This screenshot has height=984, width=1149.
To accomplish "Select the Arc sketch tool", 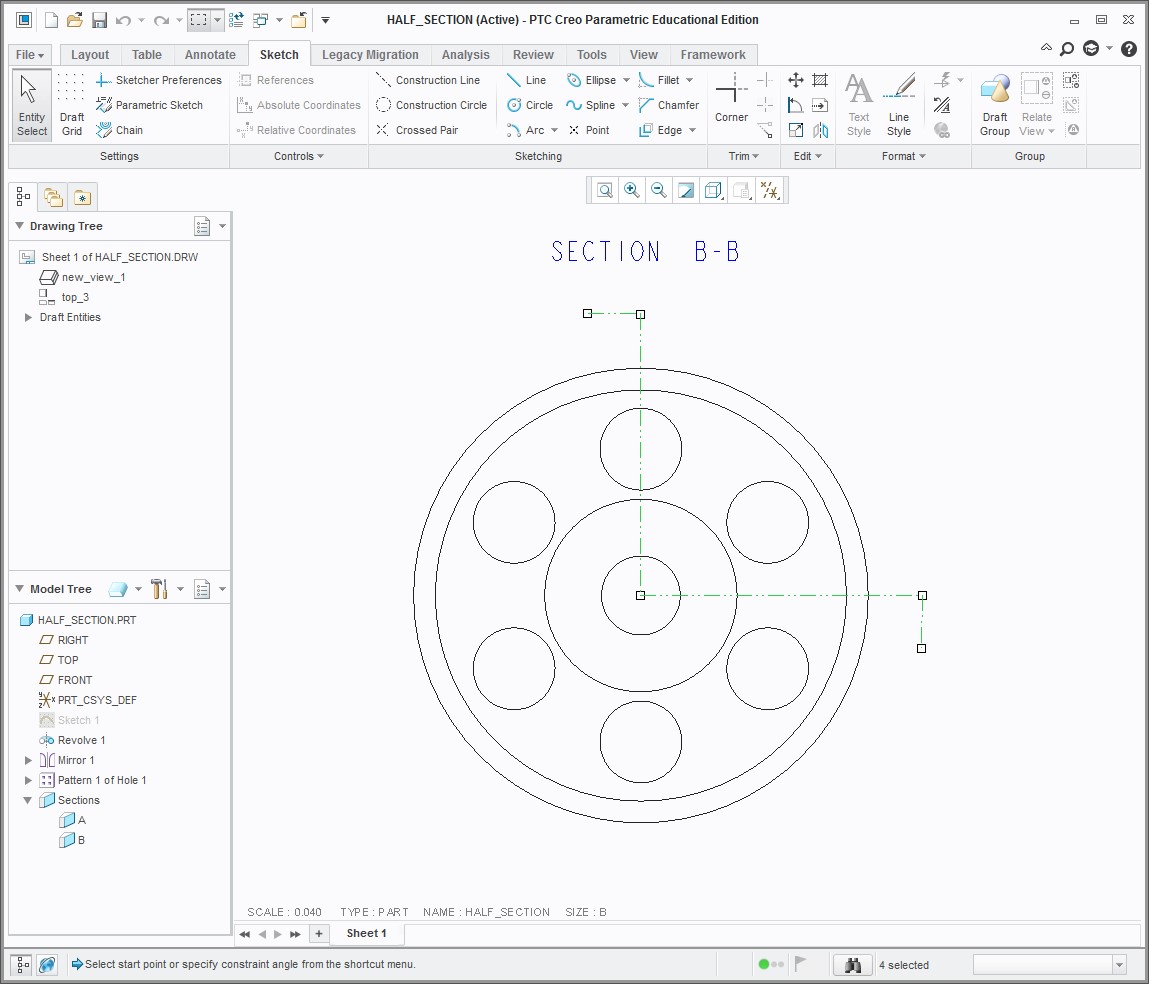I will pyautogui.click(x=525, y=130).
